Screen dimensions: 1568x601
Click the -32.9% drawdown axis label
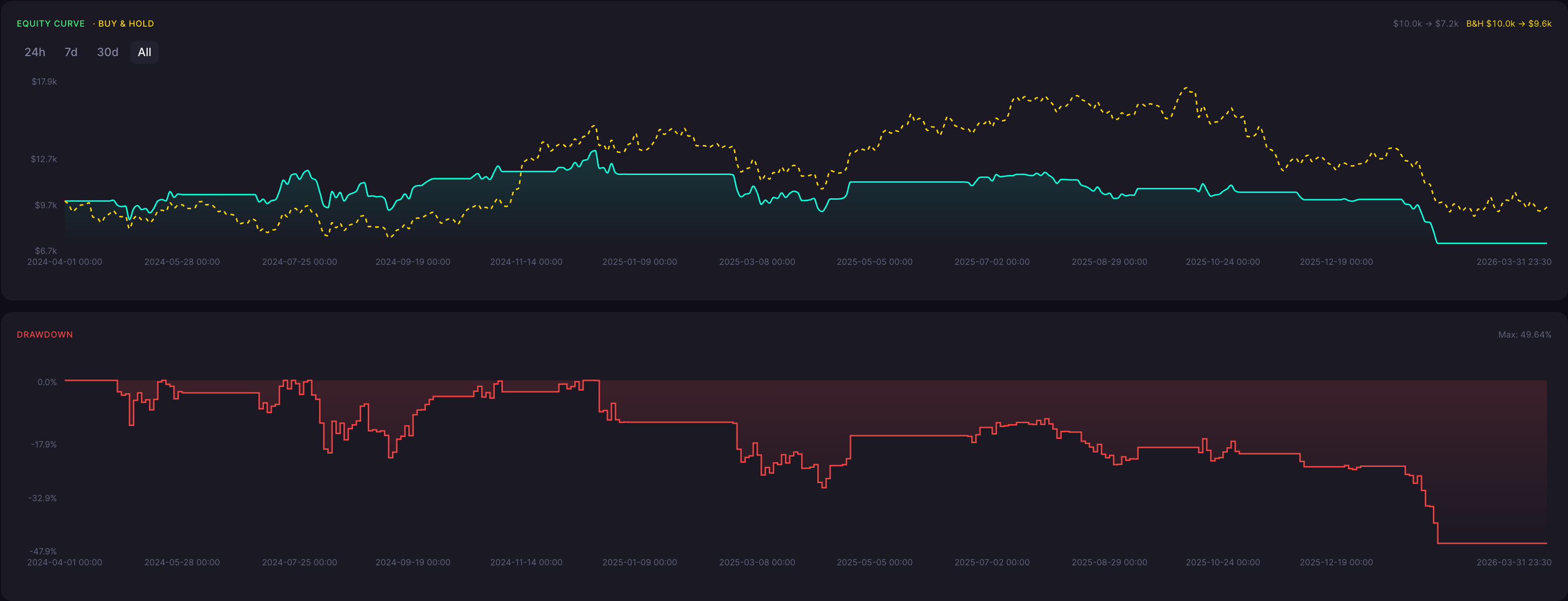pos(43,498)
